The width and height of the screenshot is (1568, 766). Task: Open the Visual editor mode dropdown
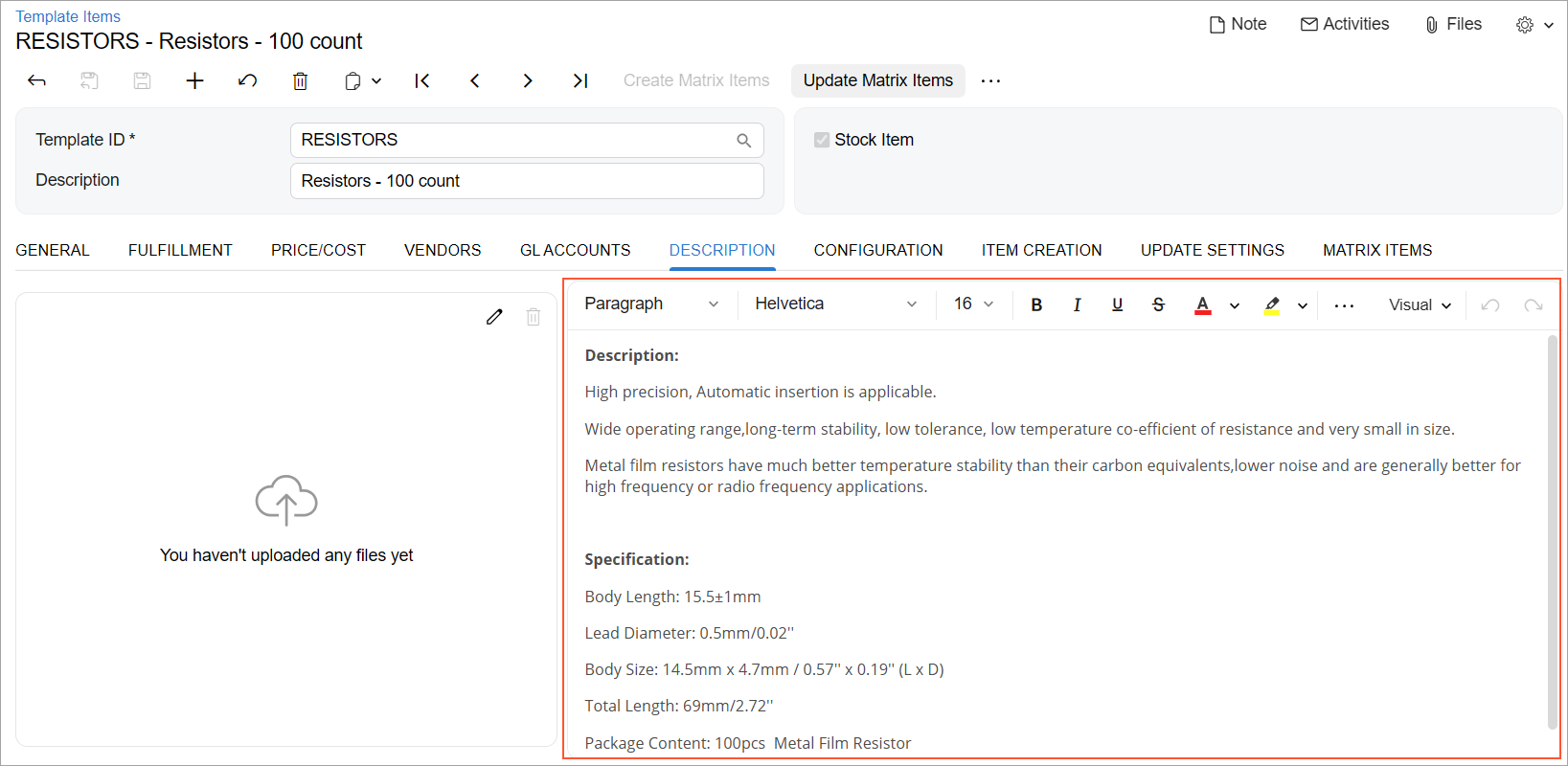pyautogui.click(x=1420, y=305)
